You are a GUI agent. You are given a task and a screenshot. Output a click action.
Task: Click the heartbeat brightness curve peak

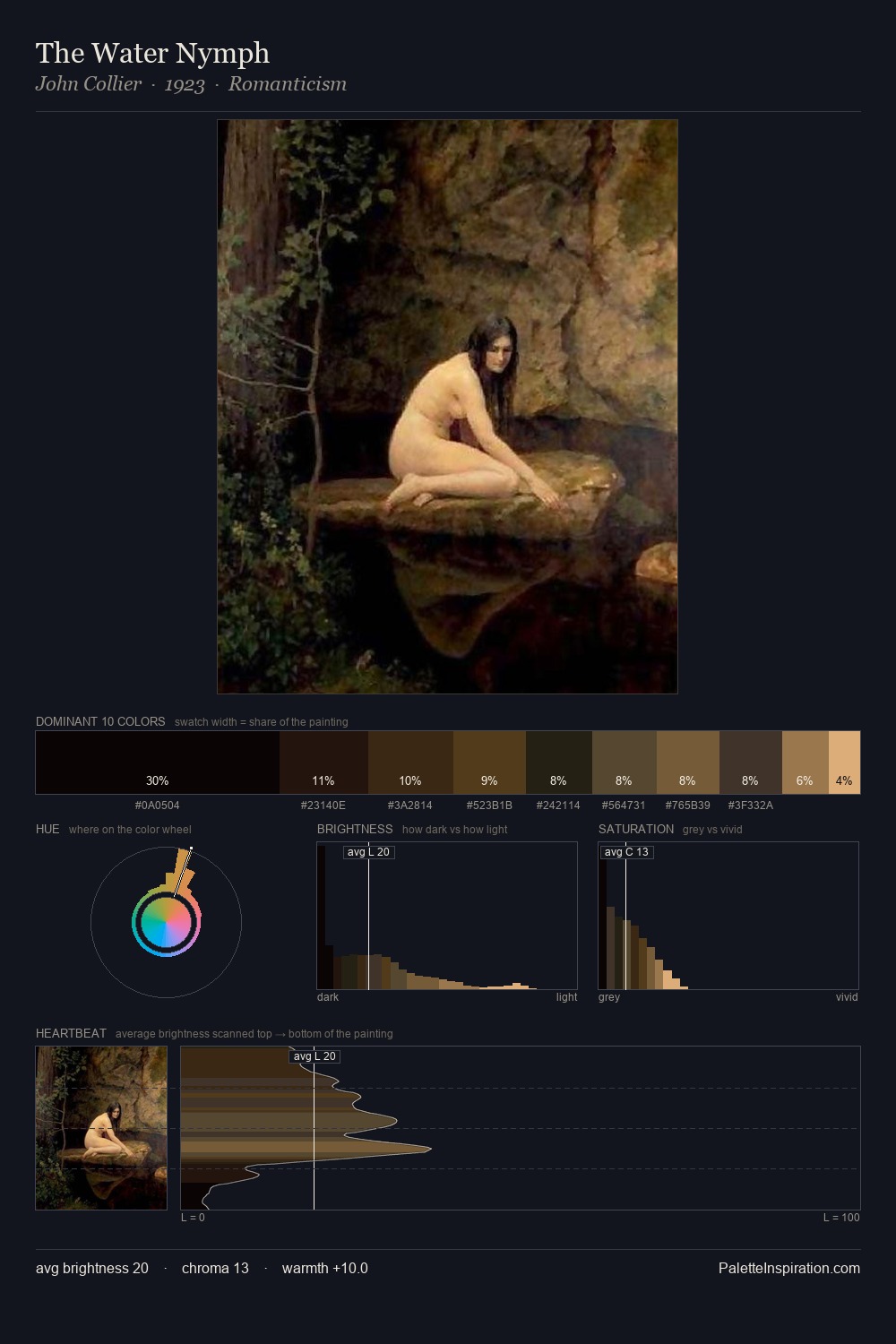431,1148
